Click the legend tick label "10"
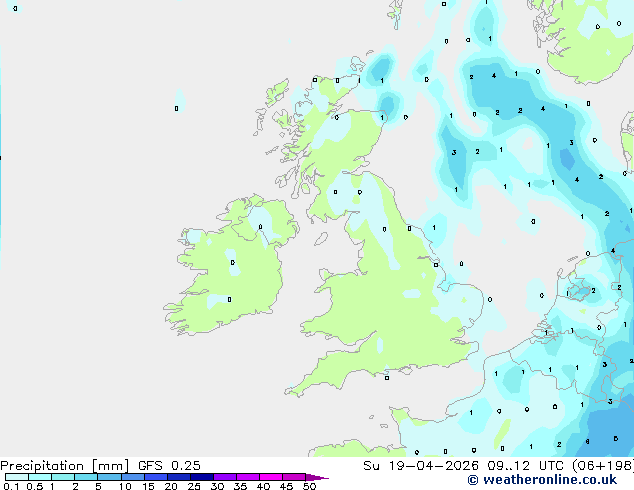 click(125, 486)
